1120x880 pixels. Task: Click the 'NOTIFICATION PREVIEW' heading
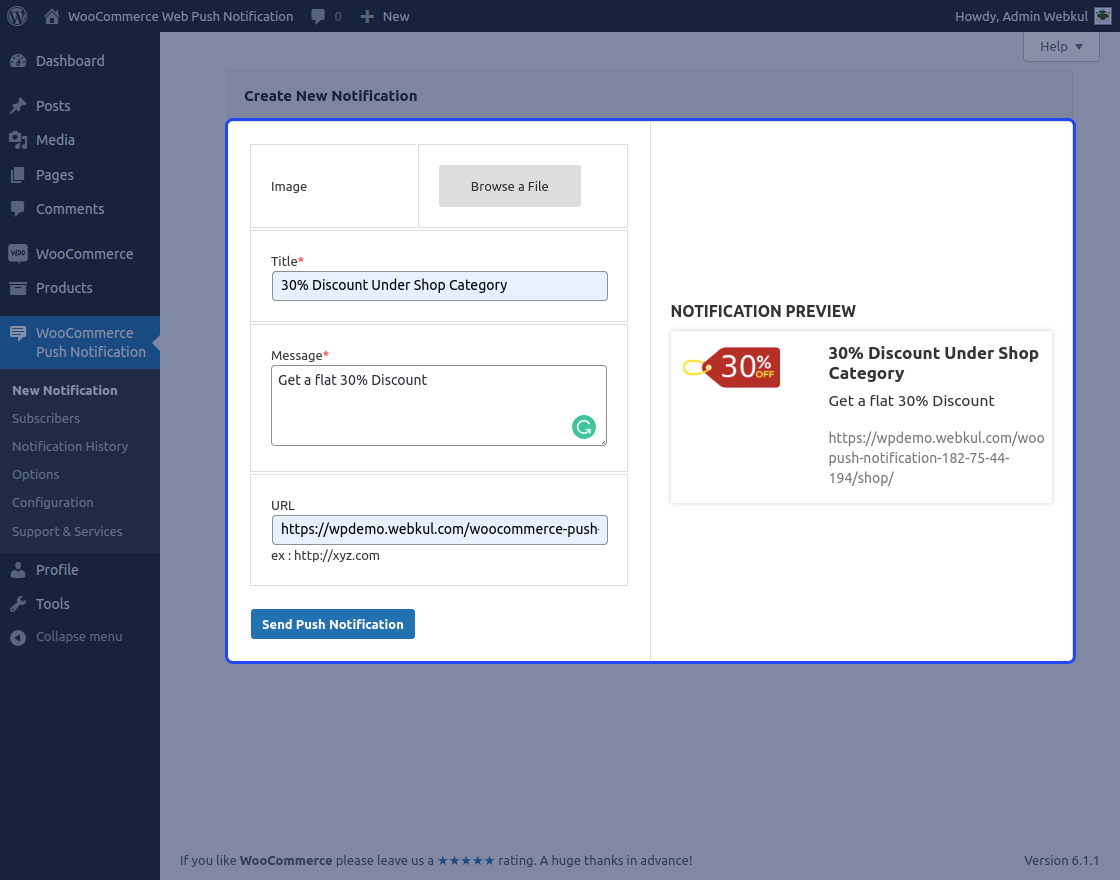(763, 311)
